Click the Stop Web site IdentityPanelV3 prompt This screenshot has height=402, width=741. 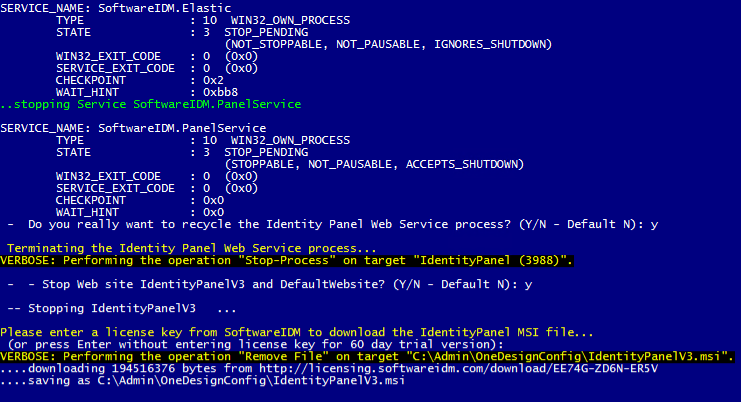click(263, 284)
